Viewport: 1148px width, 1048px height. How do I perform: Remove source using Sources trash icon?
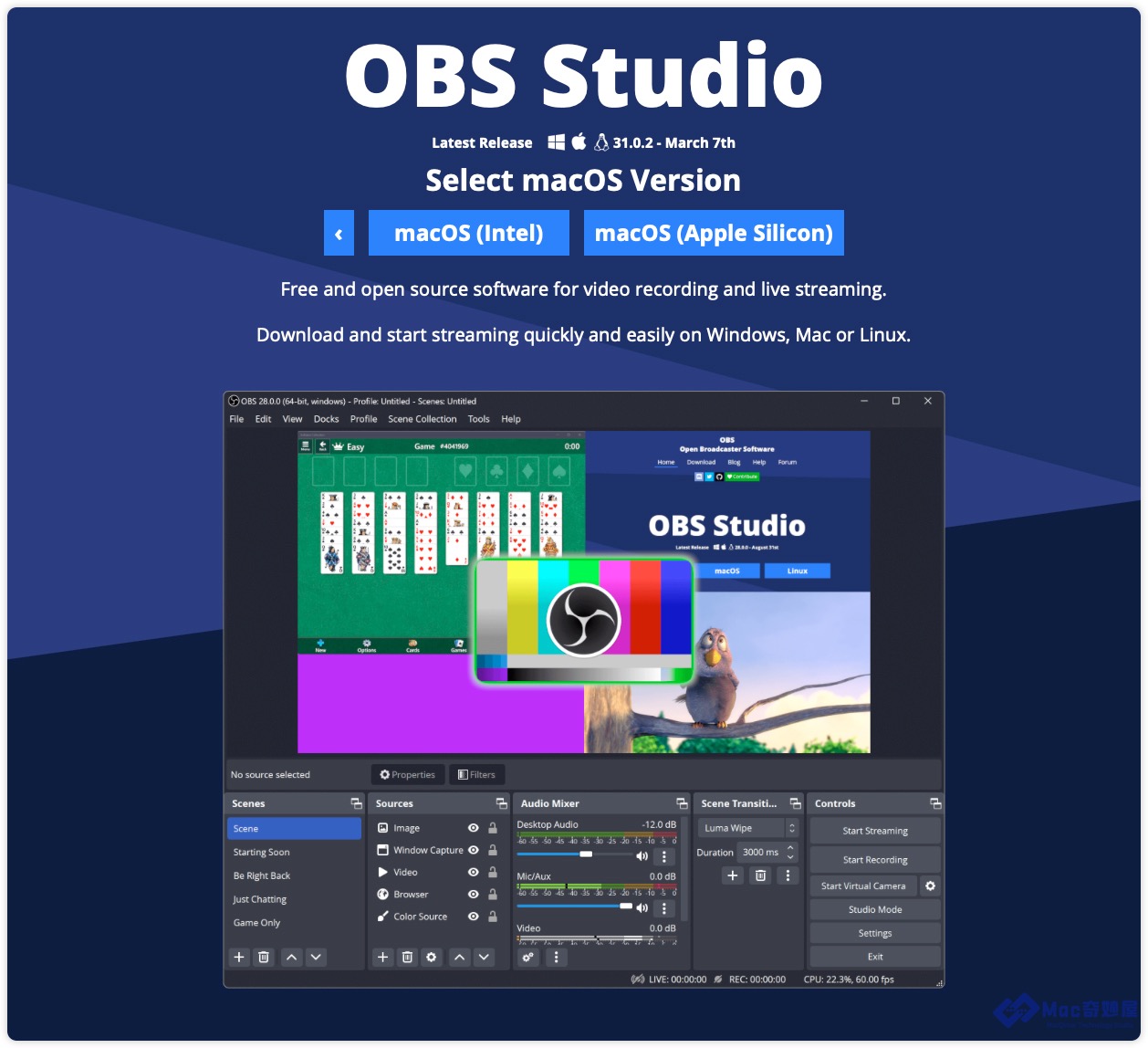408,958
